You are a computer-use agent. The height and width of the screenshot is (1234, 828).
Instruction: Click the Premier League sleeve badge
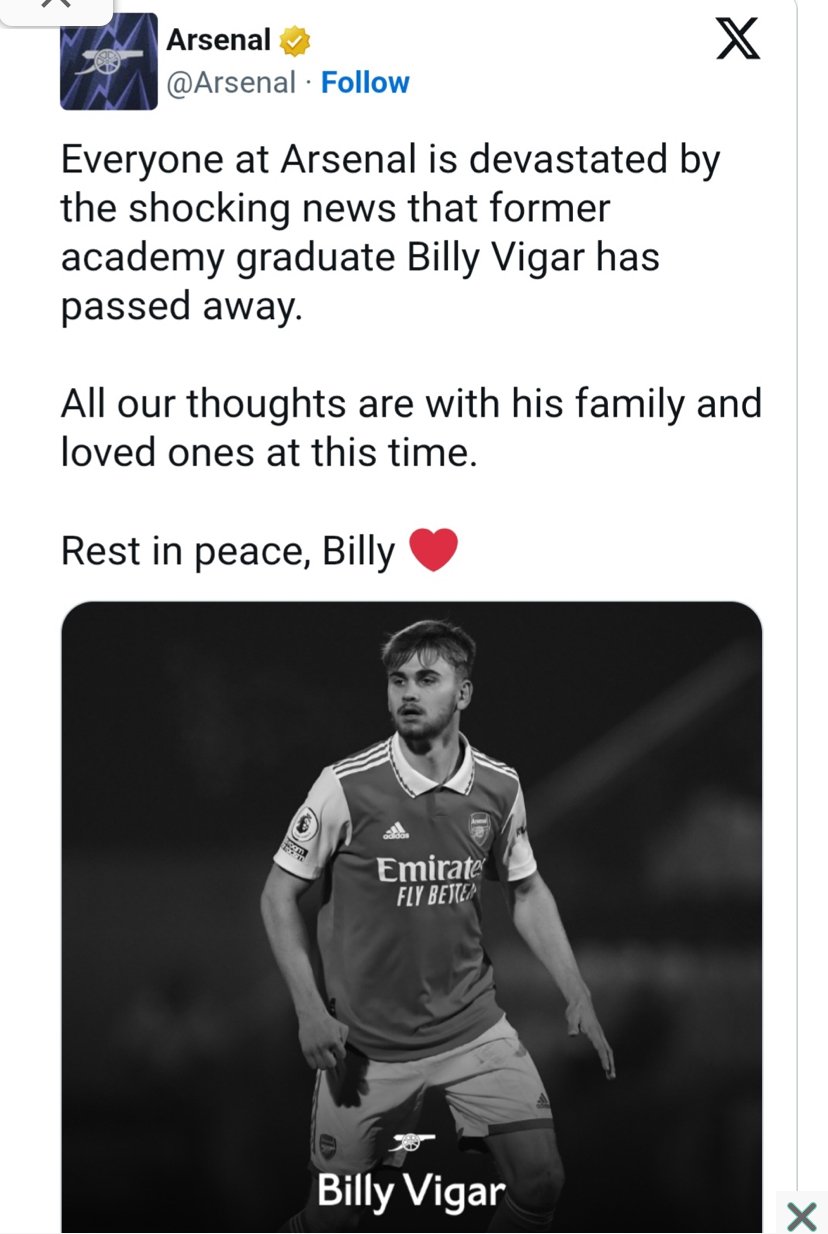coord(297,832)
